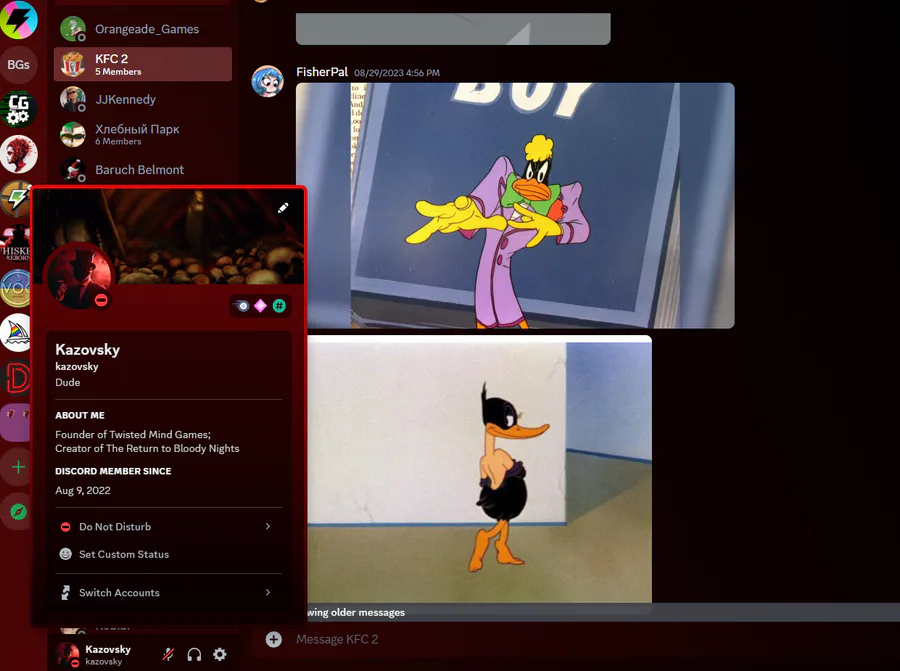The width and height of the screenshot is (900, 671).
Task: Open the CG gears server icon
Action: [18, 109]
